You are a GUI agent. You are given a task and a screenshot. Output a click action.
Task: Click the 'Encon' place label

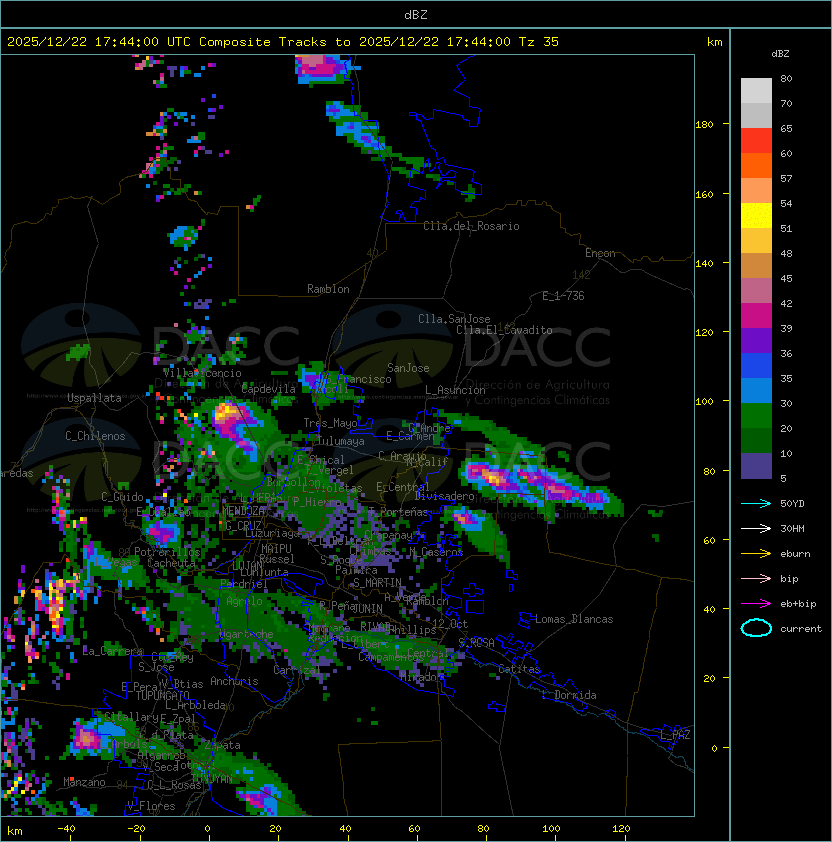[x=600, y=253]
